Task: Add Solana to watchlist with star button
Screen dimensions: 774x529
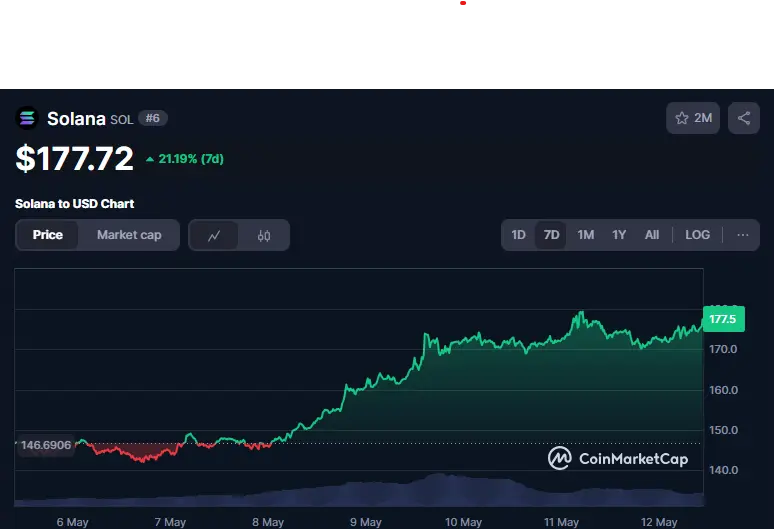Action: (x=693, y=118)
